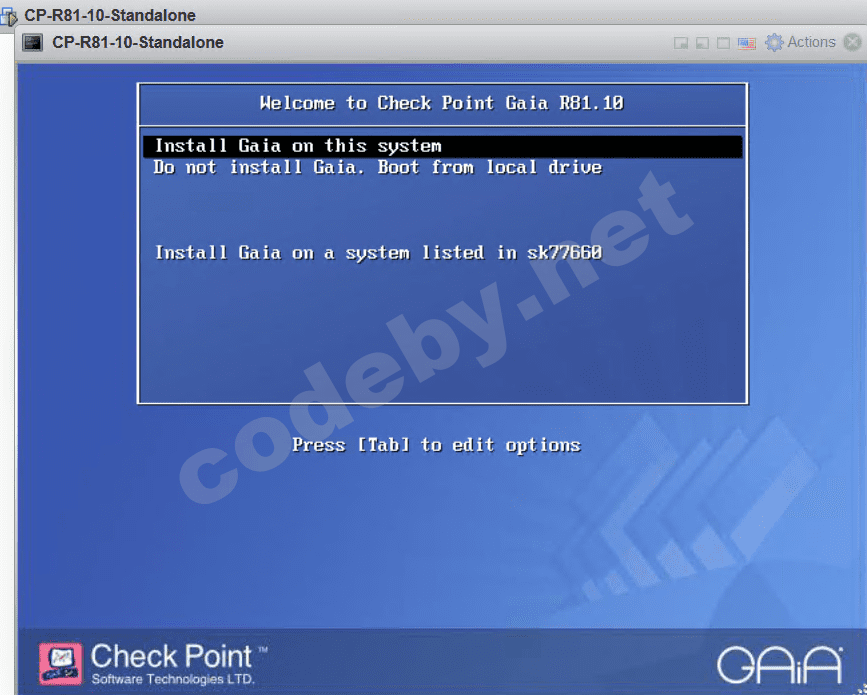The width and height of the screenshot is (867, 695).
Task: Click the third console window icon in title bar
Action: 723,43
